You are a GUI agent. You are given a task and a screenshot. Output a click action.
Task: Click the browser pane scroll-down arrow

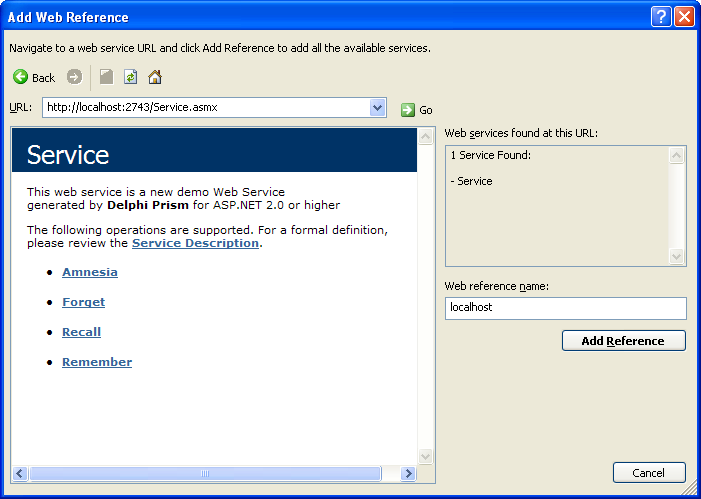click(x=425, y=457)
